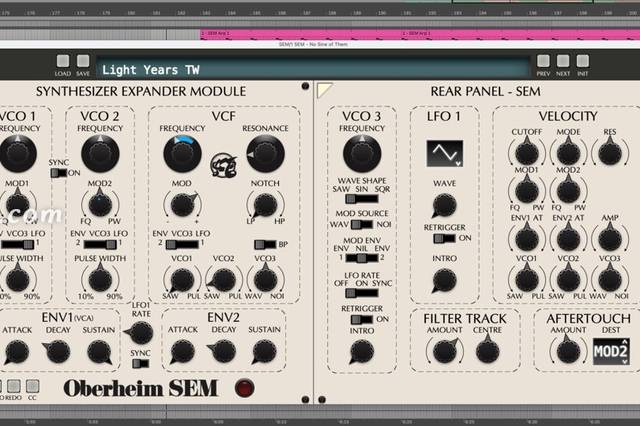Click the aftertouch AMOUNT knob
The image size is (640, 426).
click(x=568, y=351)
